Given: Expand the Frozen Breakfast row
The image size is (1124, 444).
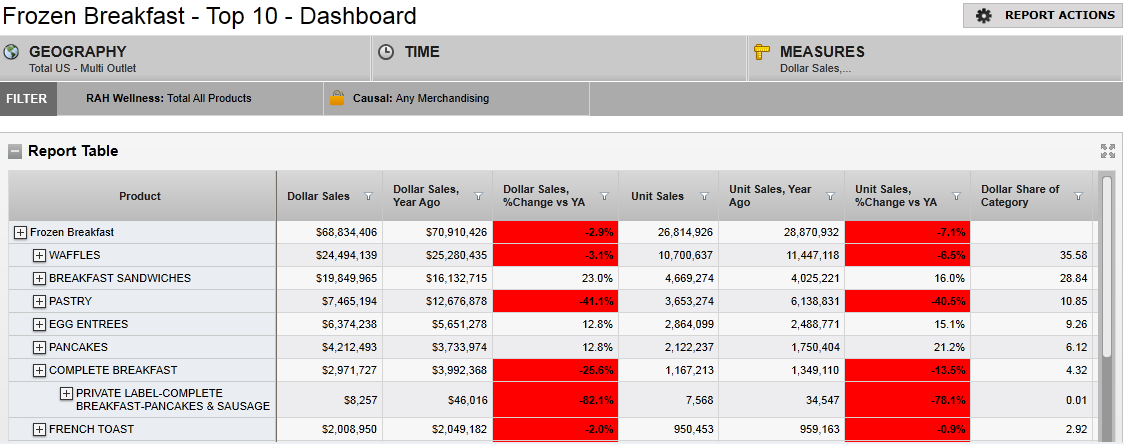Looking at the screenshot, I should 20,232.
